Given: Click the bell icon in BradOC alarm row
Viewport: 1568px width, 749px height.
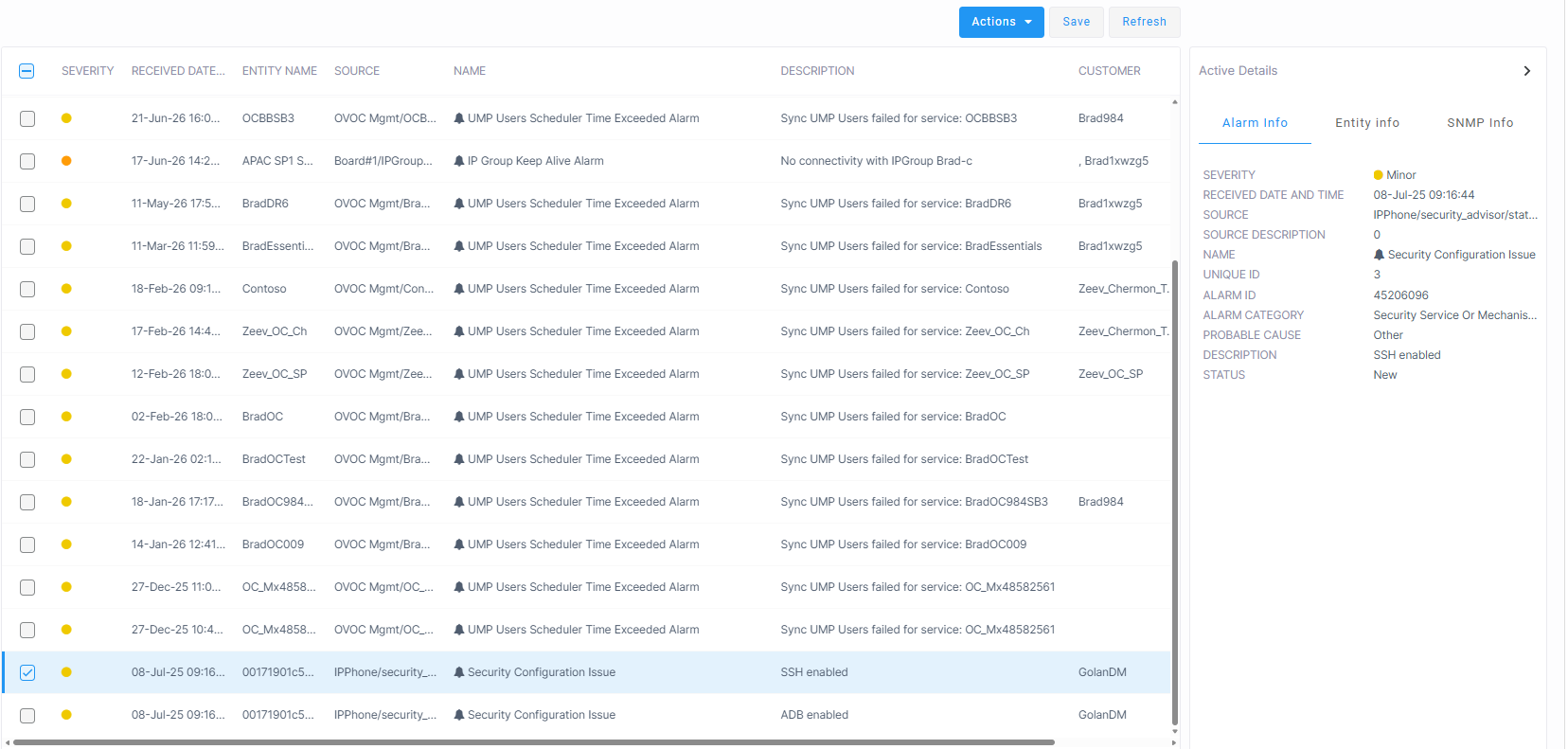Looking at the screenshot, I should click(459, 417).
